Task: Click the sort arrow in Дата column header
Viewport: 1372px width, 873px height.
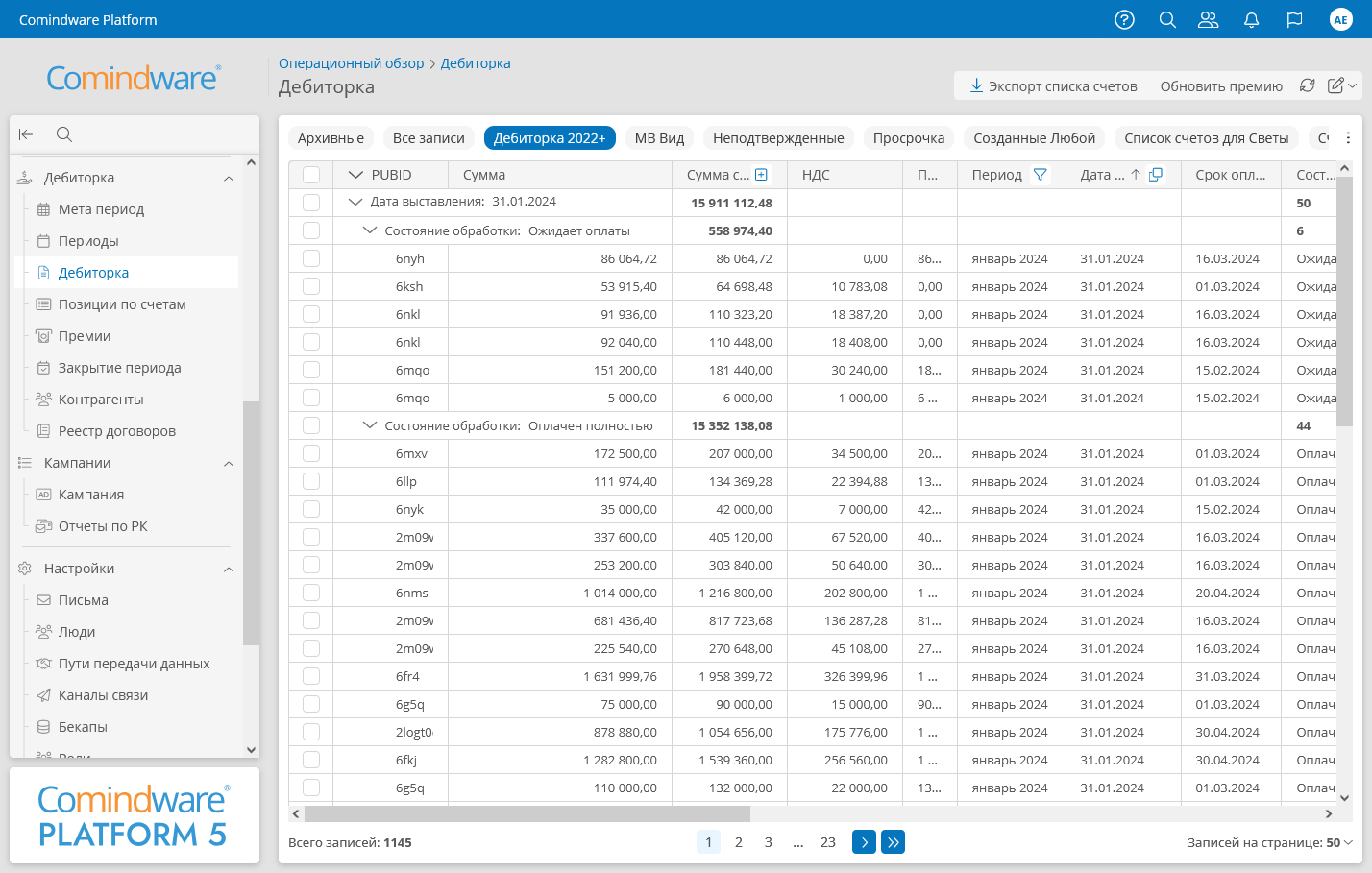Action: pyautogui.click(x=1136, y=175)
